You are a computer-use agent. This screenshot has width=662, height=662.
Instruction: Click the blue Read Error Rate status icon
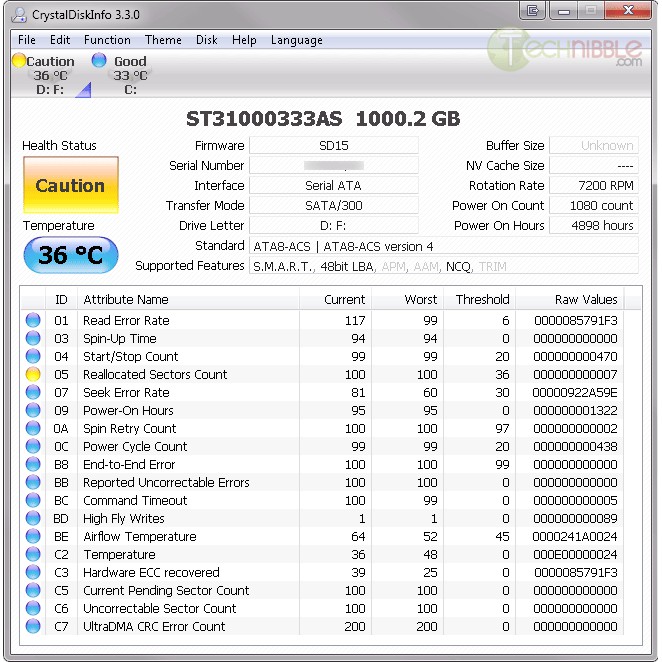(34, 321)
